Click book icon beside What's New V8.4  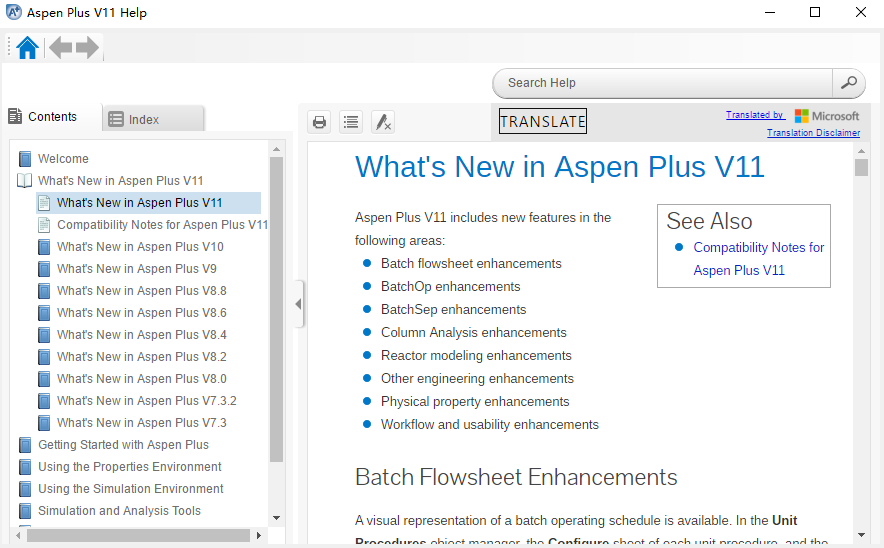tap(44, 335)
